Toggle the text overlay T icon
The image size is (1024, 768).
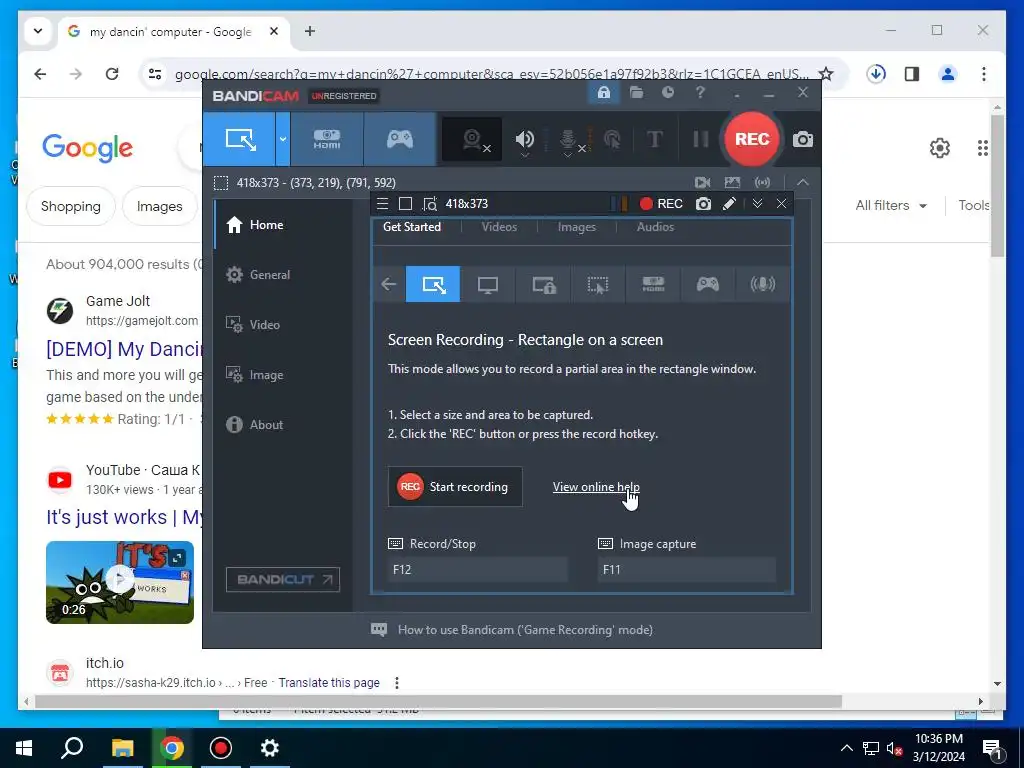tap(654, 139)
